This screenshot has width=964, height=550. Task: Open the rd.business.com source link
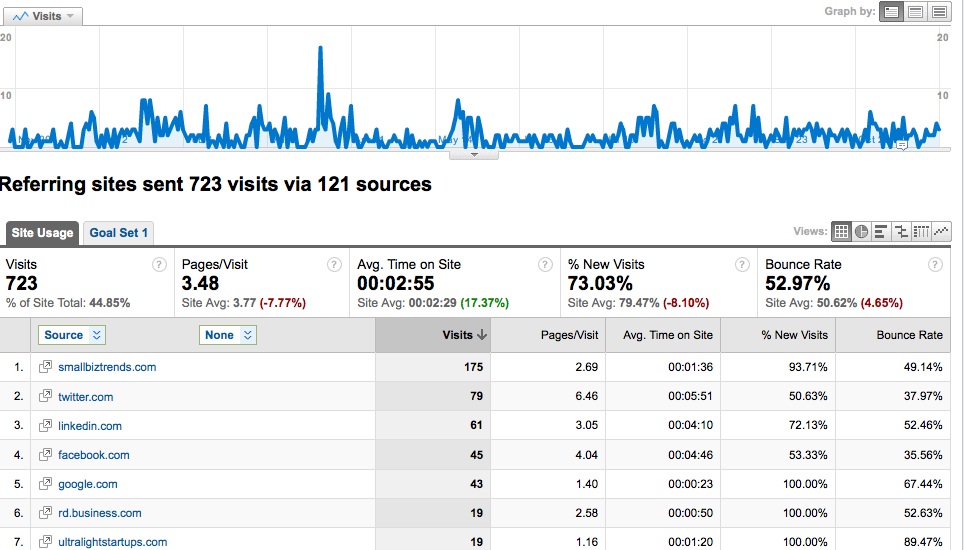pos(100,513)
